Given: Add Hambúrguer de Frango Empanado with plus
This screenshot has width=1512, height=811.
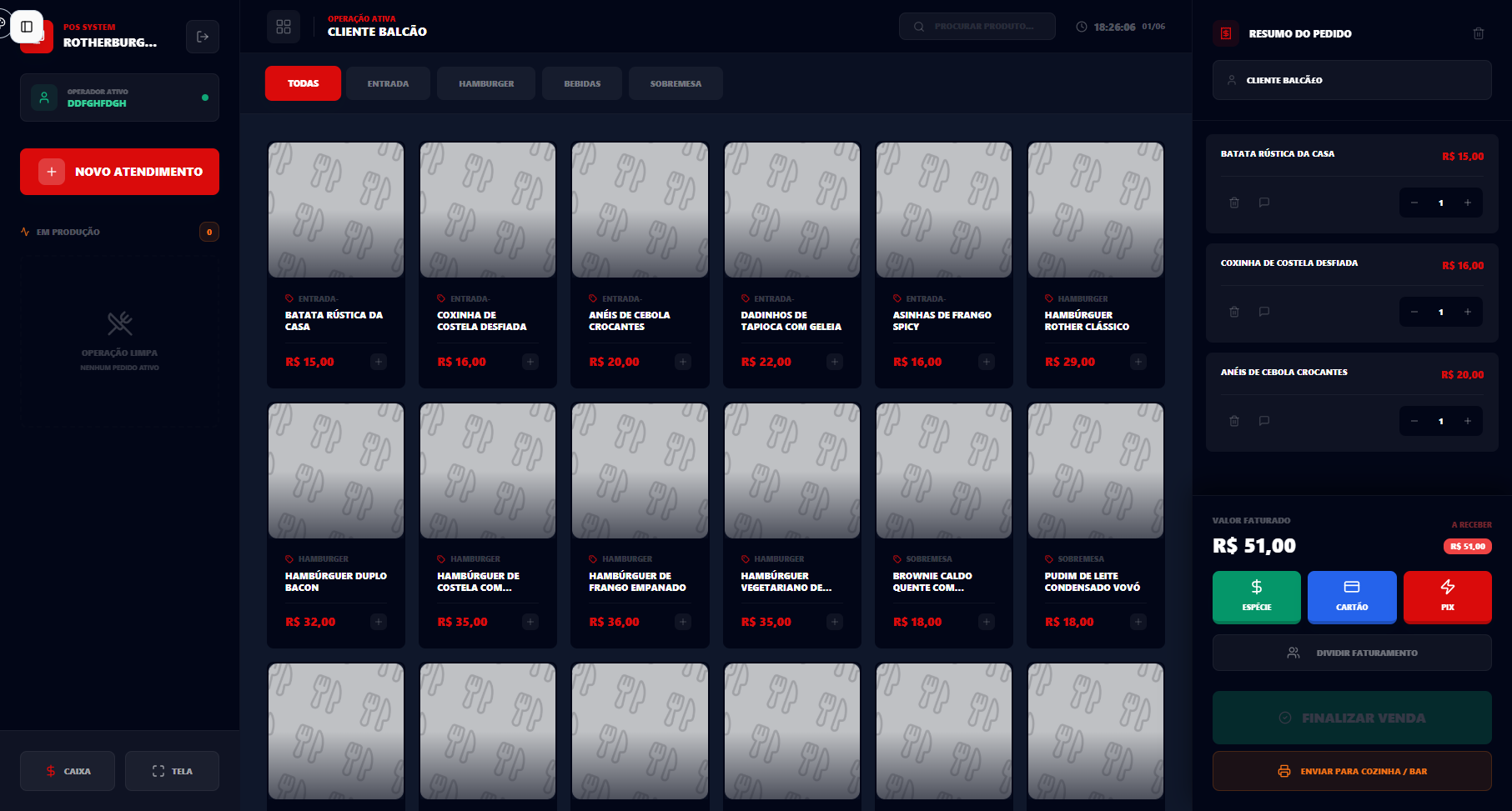Looking at the screenshot, I should coord(683,622).
